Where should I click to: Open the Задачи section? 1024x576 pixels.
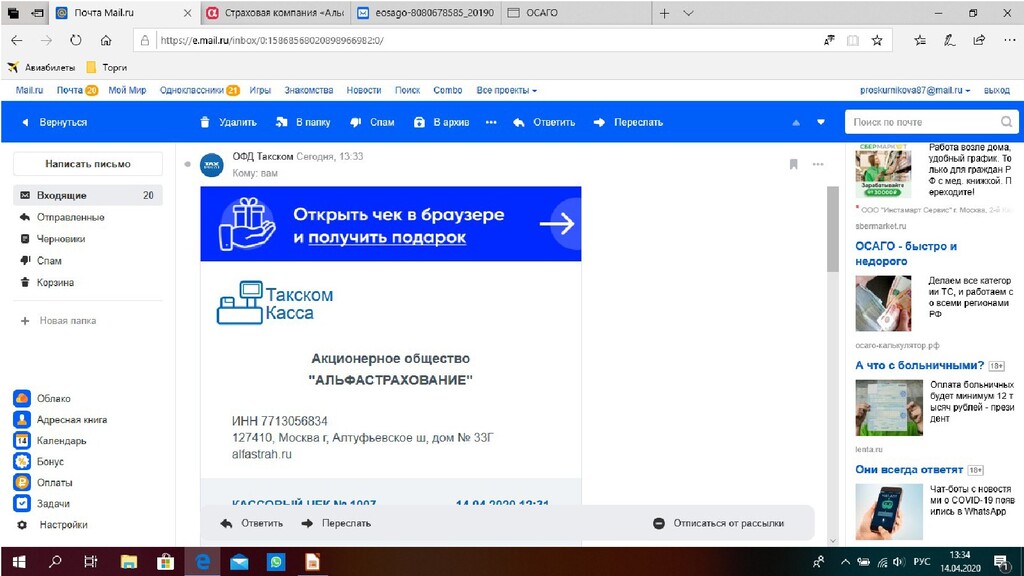coord(42,504)
